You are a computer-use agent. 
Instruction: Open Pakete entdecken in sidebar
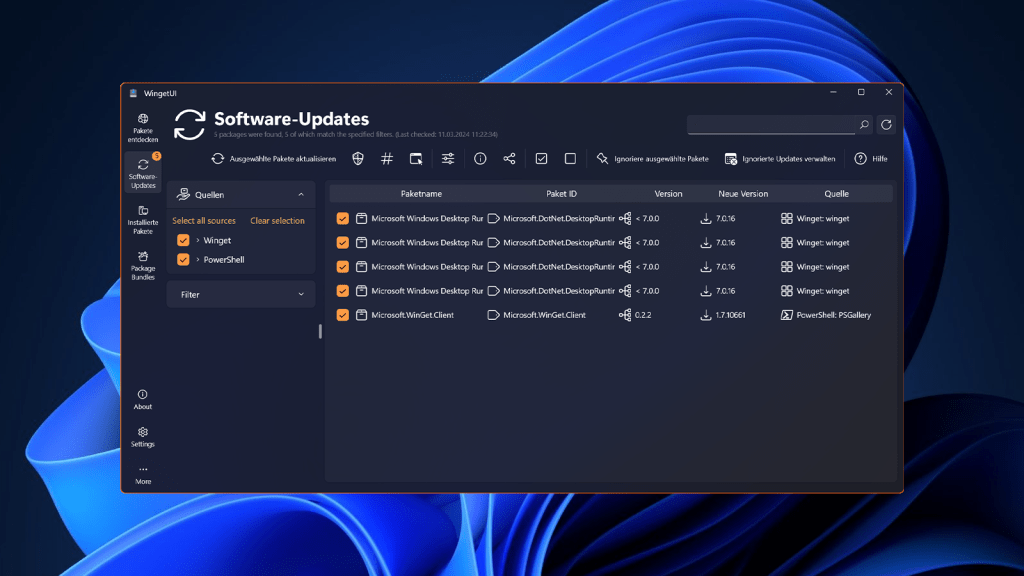click(x=142, y=128)
